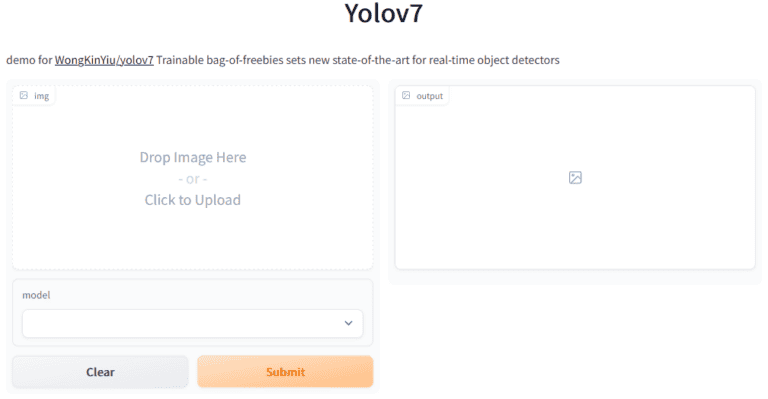Click the Yolov7 page heading

tap(384, 13)
